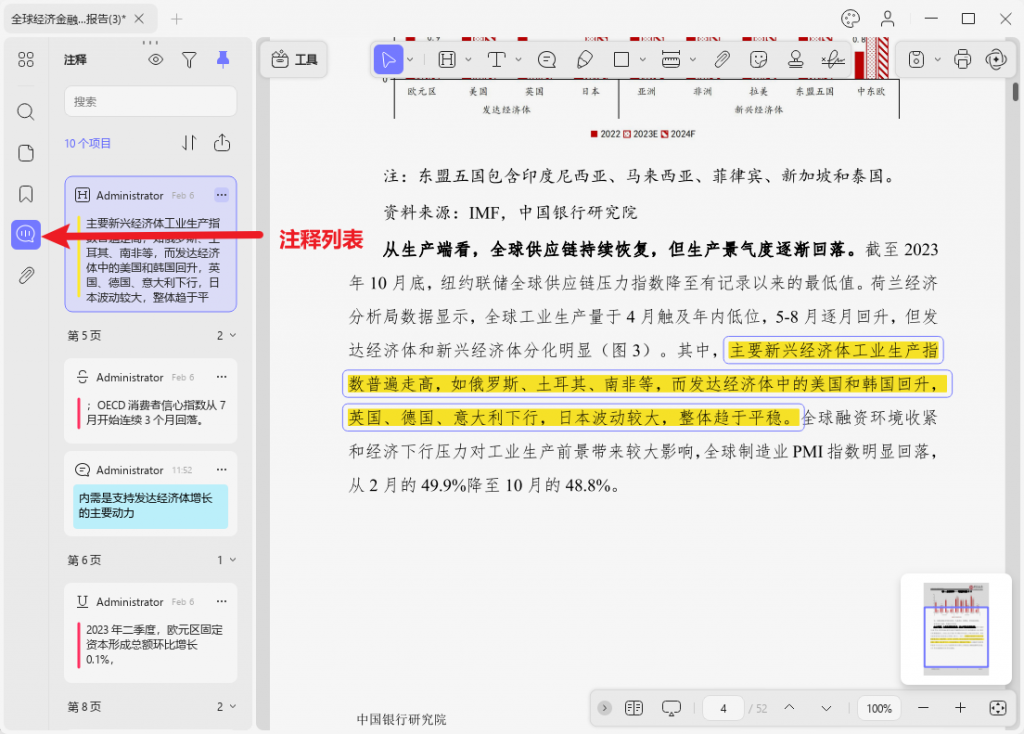Screen dimensions: 1024x734
Task: Open the search sidebar icon
Action: (x=26, y=112)
